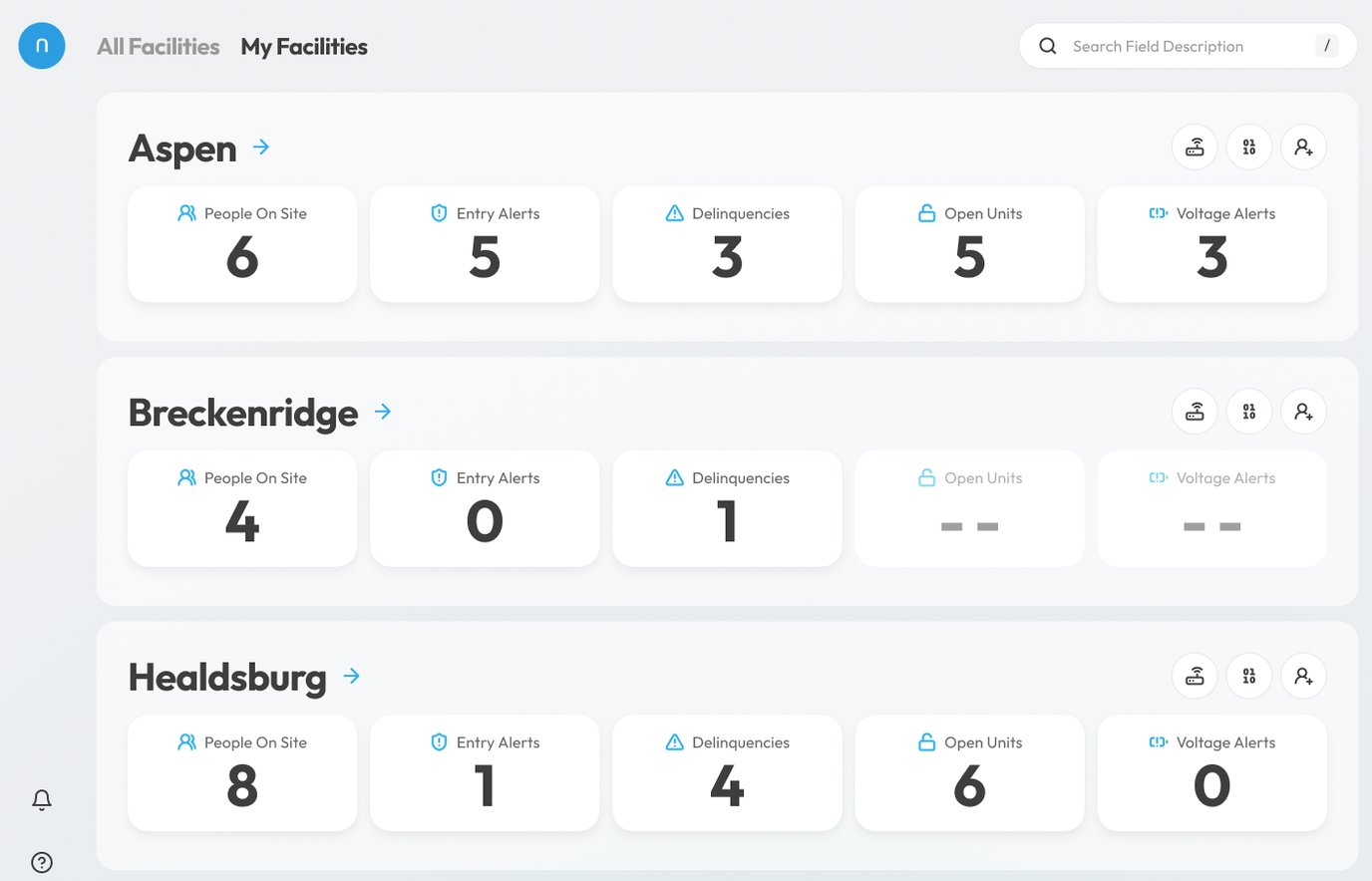The width and height of the screenshot is (1372, 881).
Task: Click the help question-mark icon
Action: (41, 861)
